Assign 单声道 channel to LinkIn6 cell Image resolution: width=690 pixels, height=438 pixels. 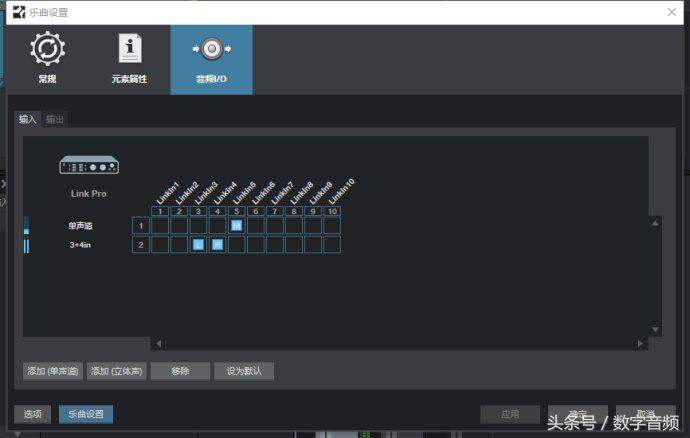tap(256, 226)
